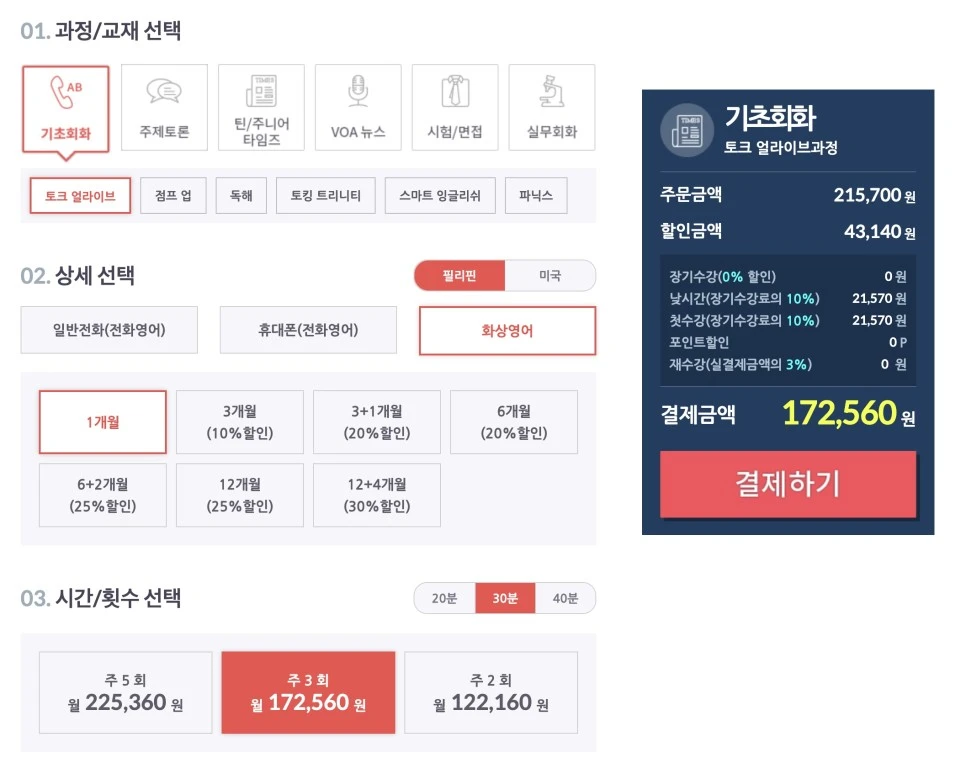Switch teacher region to 미국

[x=550, y=275]
